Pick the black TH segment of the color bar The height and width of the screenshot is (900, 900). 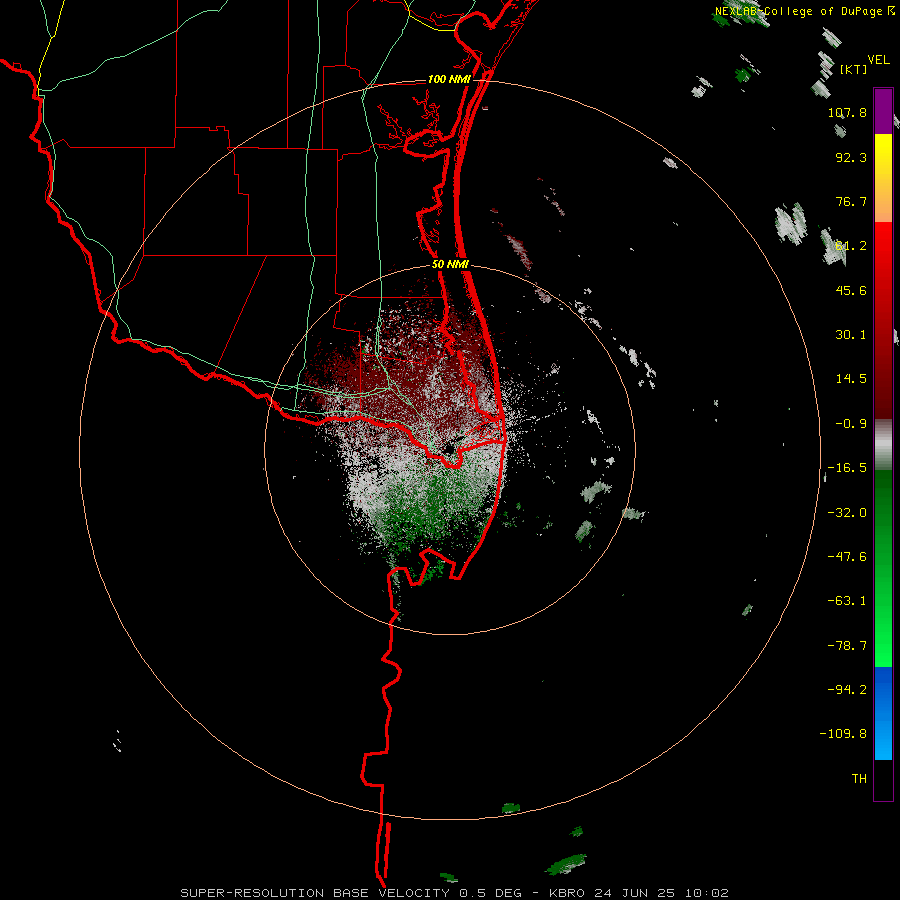[x=883, y=779]
